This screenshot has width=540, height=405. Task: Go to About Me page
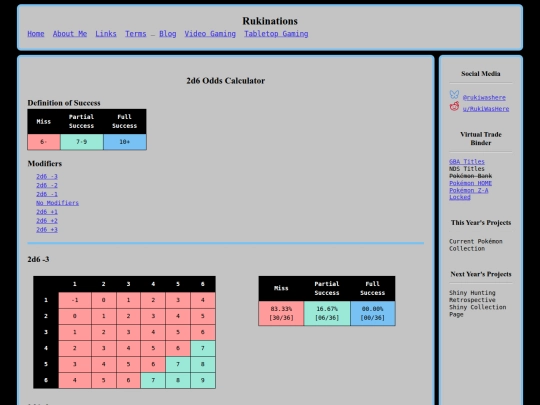[70, 34]
